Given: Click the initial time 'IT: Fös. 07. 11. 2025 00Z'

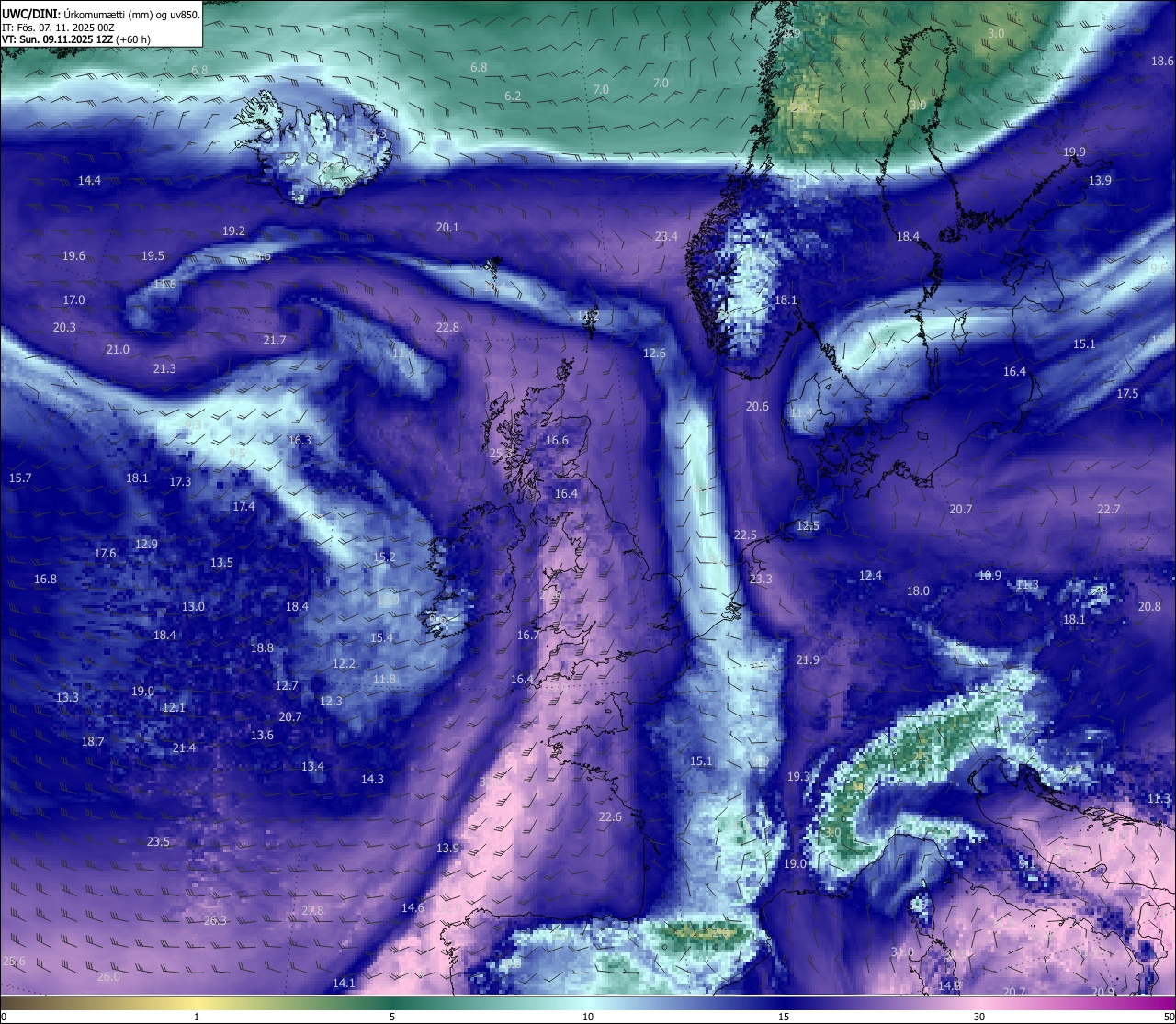Looking at the screenshot, I should (58, 28).
